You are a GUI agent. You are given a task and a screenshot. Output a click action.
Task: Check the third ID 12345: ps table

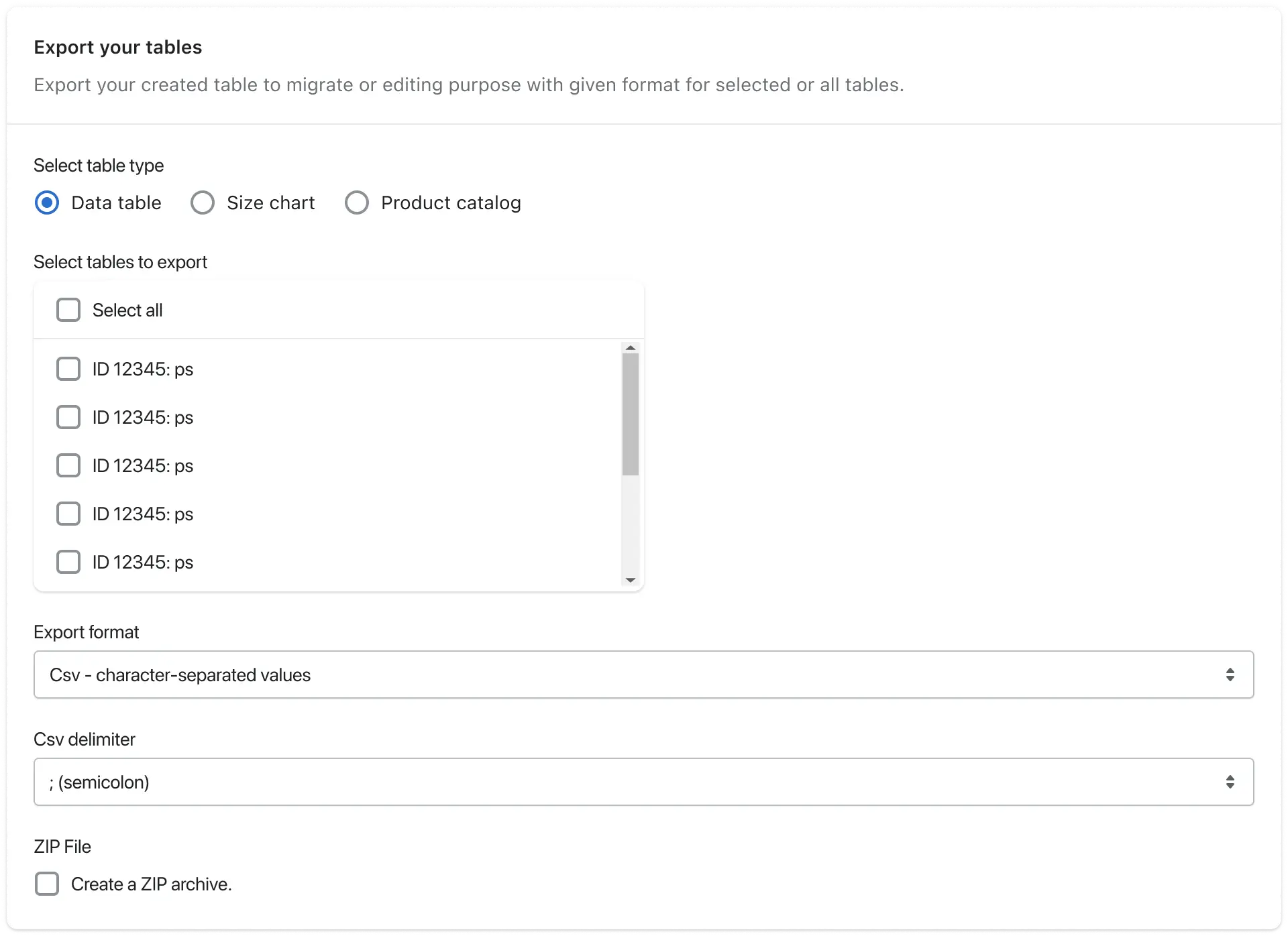tap(68, 465)
